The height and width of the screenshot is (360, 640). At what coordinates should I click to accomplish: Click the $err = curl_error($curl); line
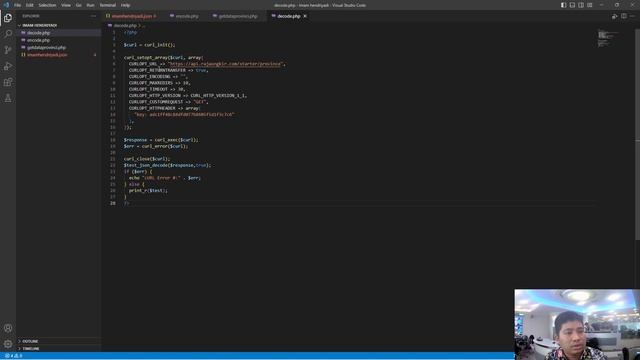coord(156,146)
